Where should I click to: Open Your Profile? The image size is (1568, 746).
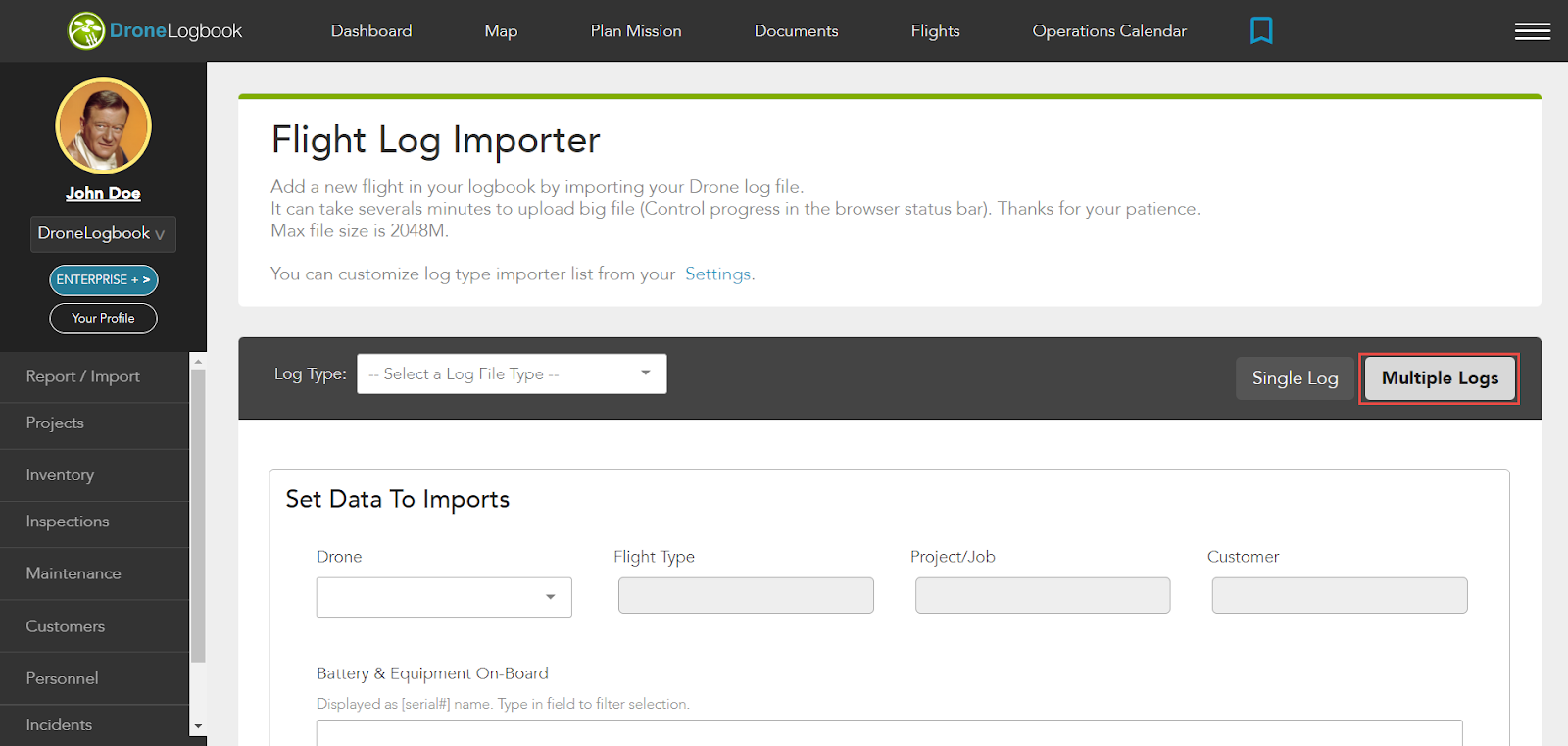pos(103,318)
